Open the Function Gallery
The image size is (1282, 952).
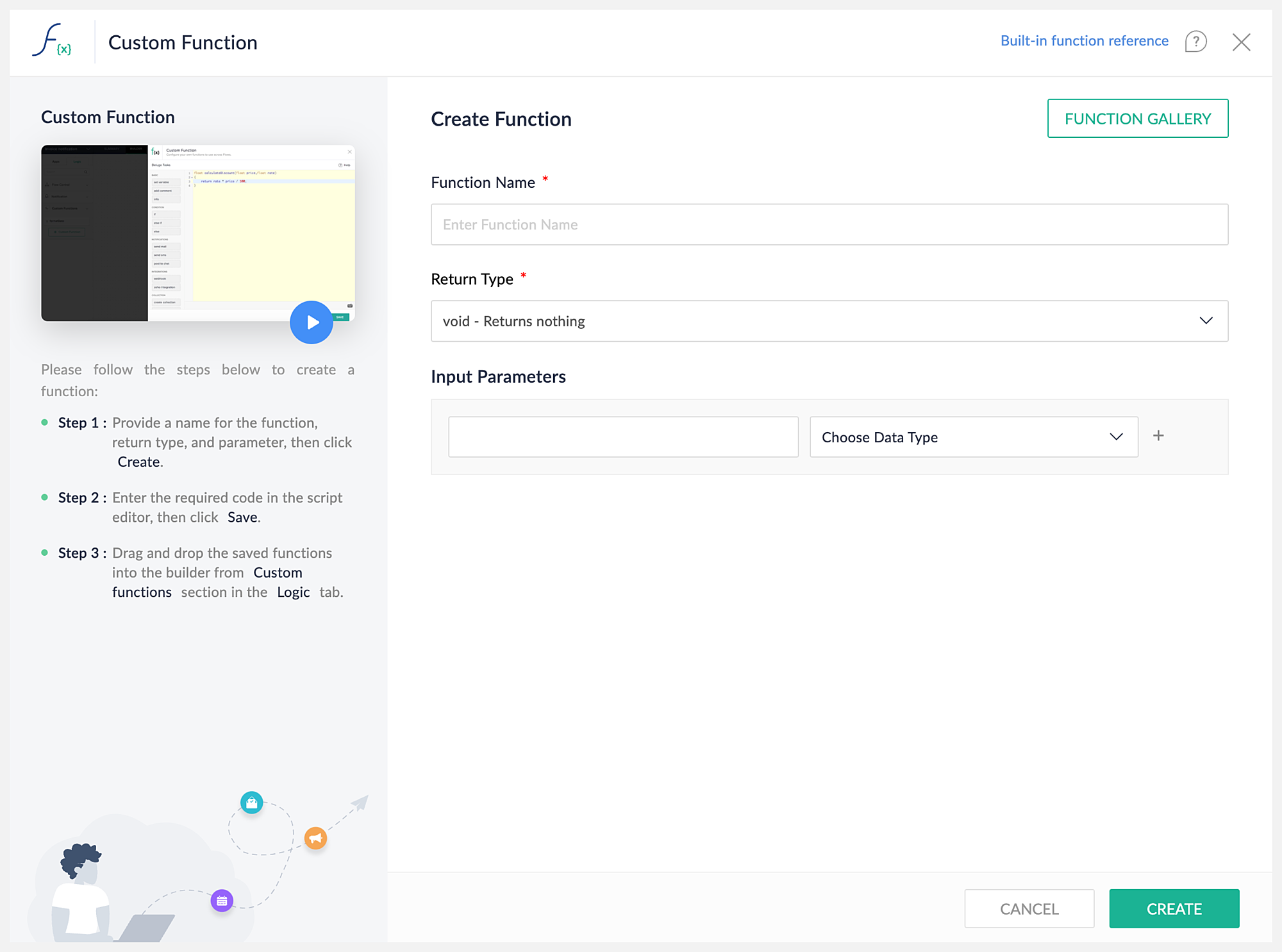coord(1137,119)
